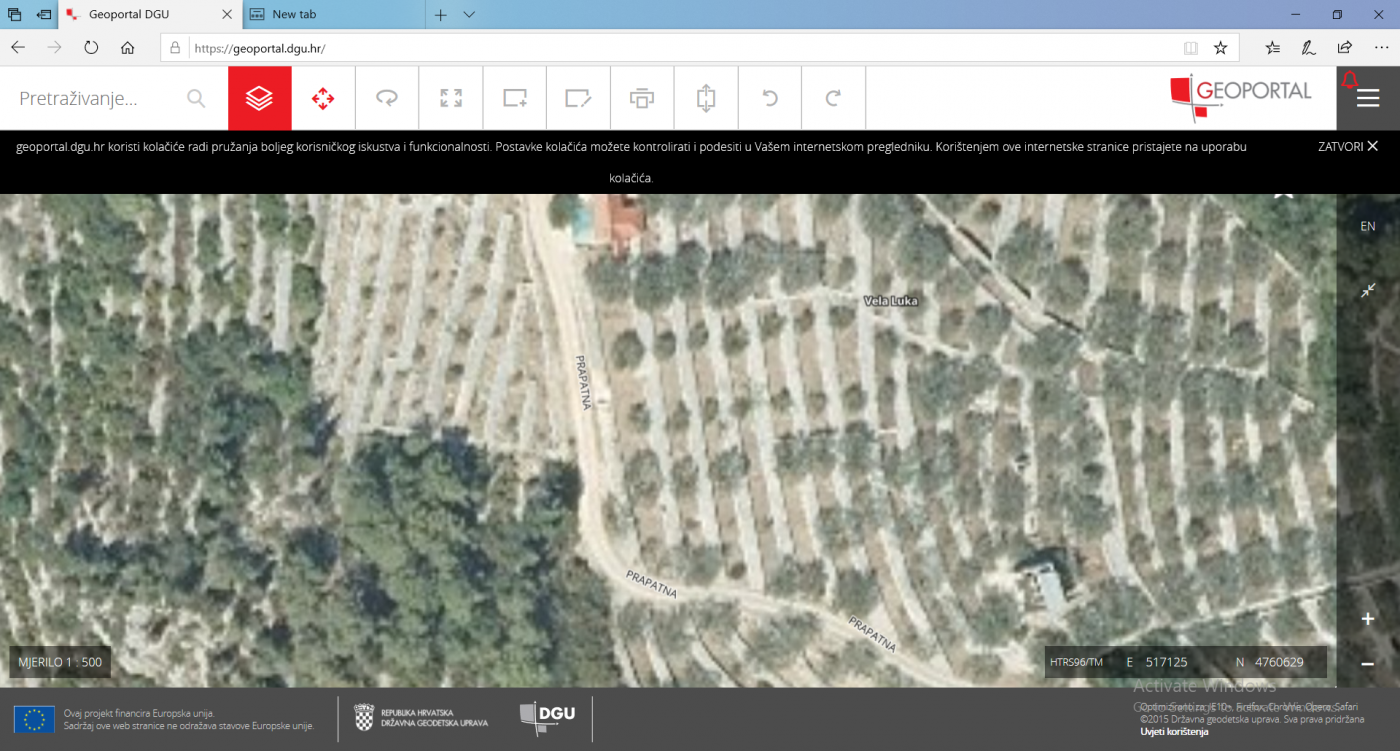
Task: Open the print map tool
Action: (642, 98)
